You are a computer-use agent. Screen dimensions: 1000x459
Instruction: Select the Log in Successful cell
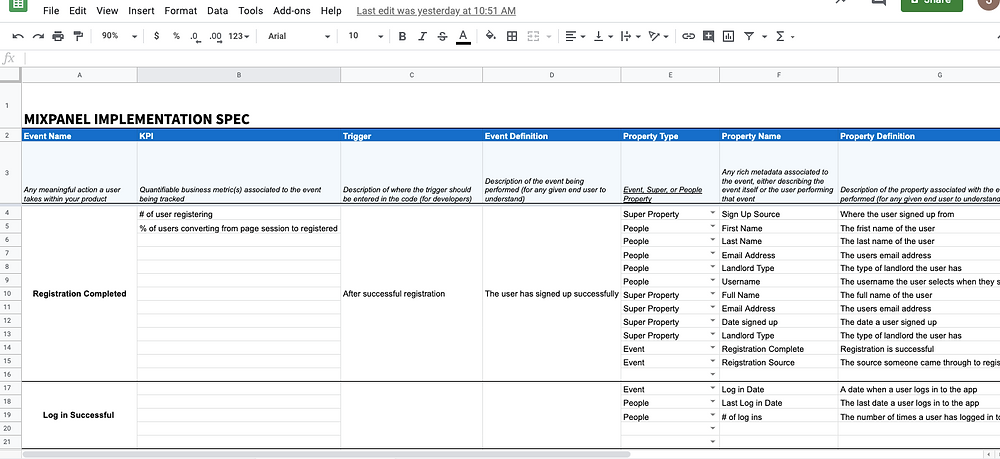point(79,415)
